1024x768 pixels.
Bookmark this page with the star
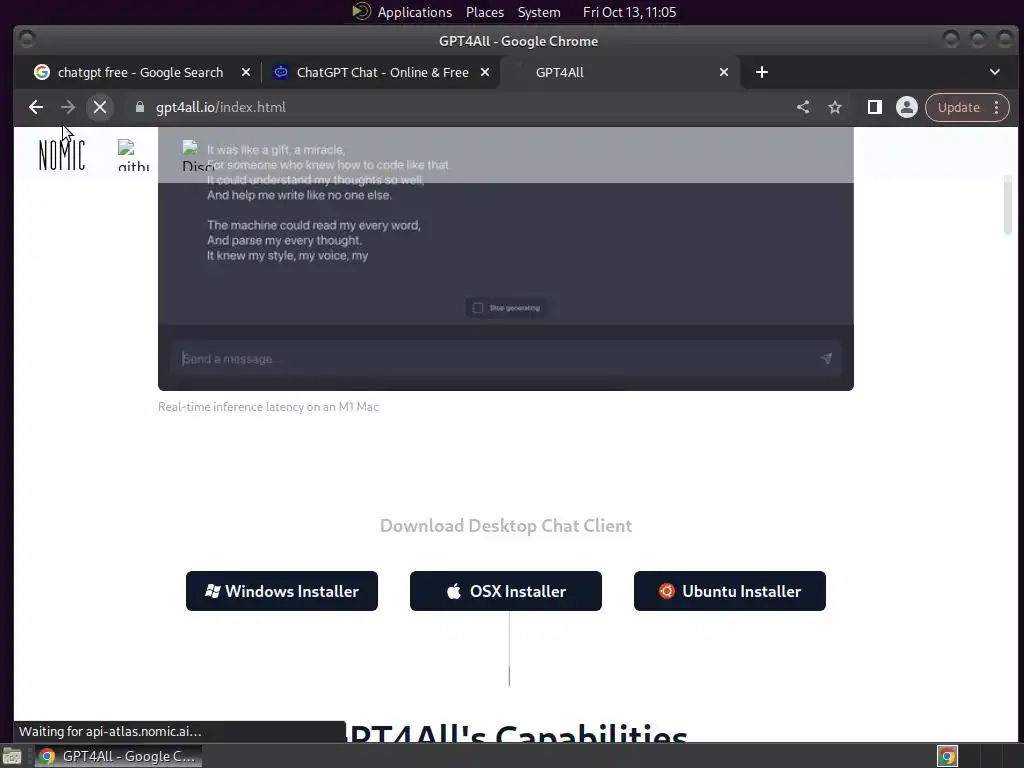(x=835, y=107)
